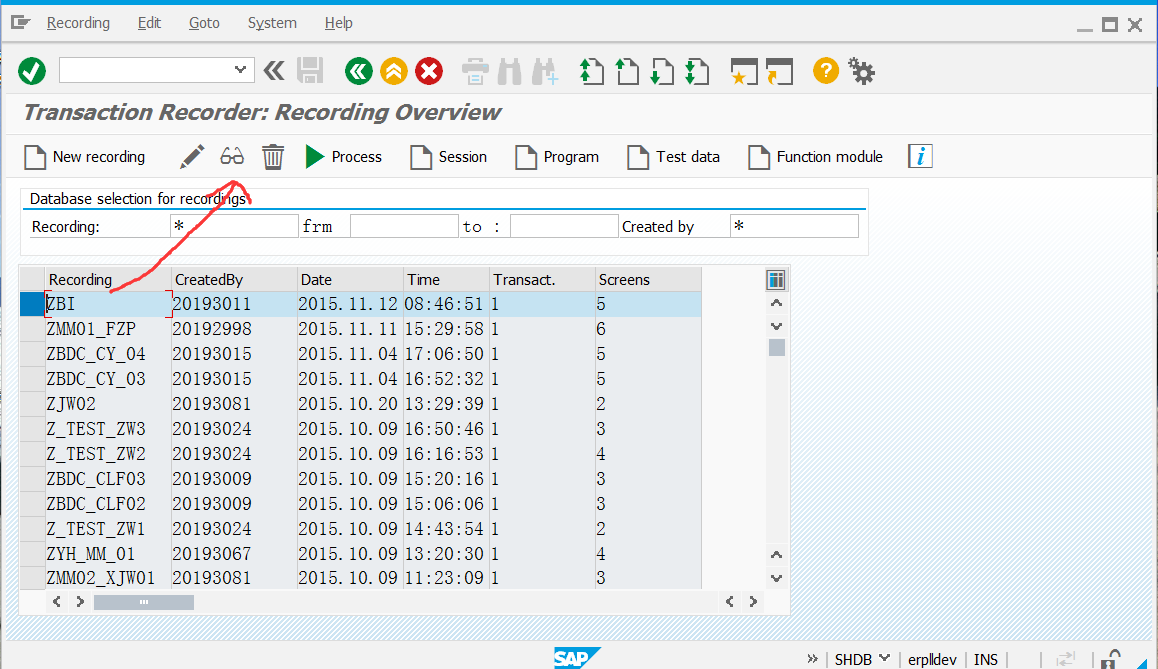Click the table column settings icon
The width and height of the screenshot is (1158, 669).
[776, 280]
